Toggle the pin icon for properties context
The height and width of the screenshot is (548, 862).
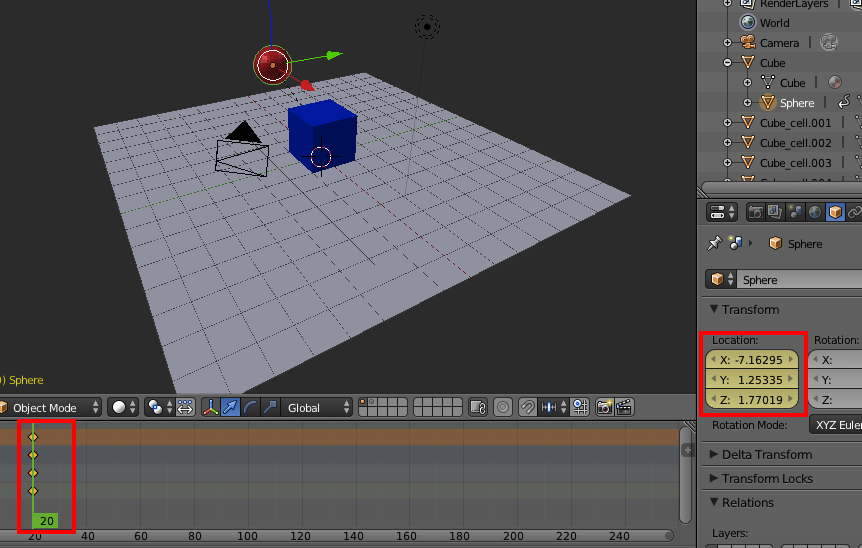pos(715,243)
